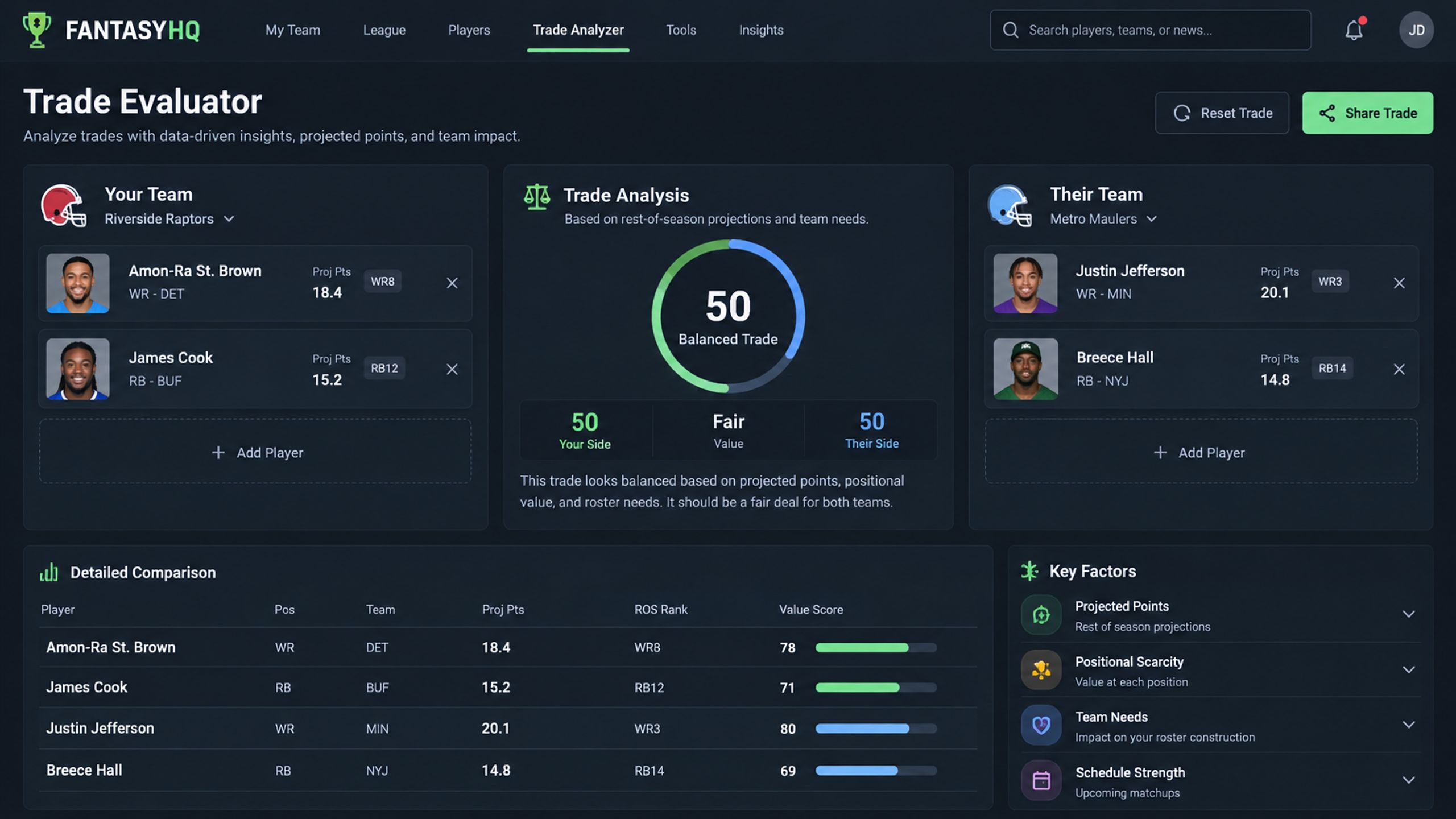Open the notifications bell
Screen dimensions: 1456x819
pos(1354,30)
